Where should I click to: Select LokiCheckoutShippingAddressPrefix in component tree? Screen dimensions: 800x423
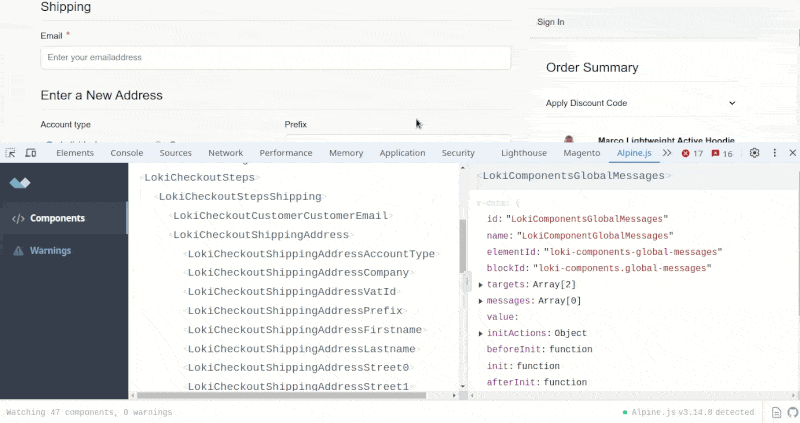click(295, 311)
